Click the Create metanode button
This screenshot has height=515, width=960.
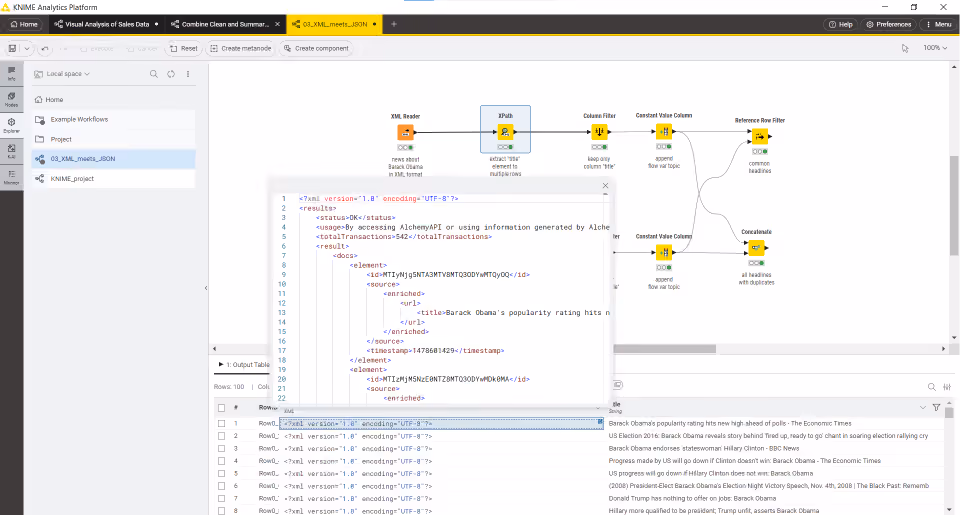(x=241, y=48)
